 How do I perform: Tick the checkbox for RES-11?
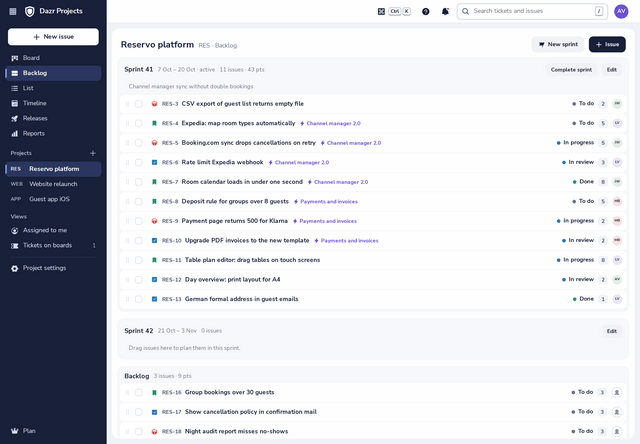[x=139, y=260]
